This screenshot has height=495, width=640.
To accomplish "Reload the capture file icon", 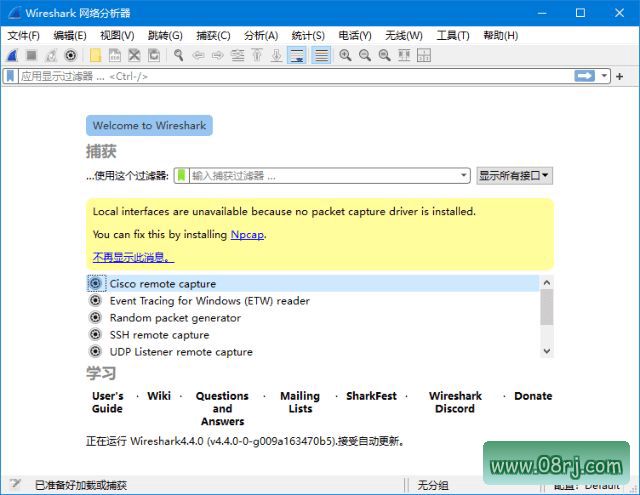I will (x=154, y=55).
